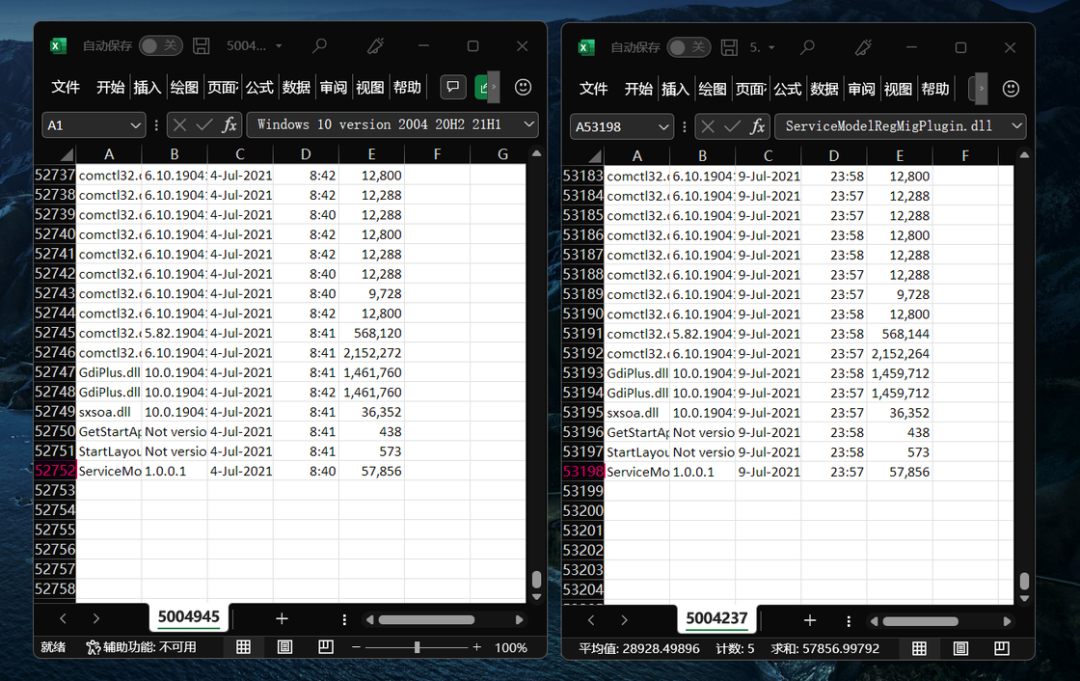Select row 52752 header in left window
The width and height of the screenshot is (1080, 681).
pos(54,471)
